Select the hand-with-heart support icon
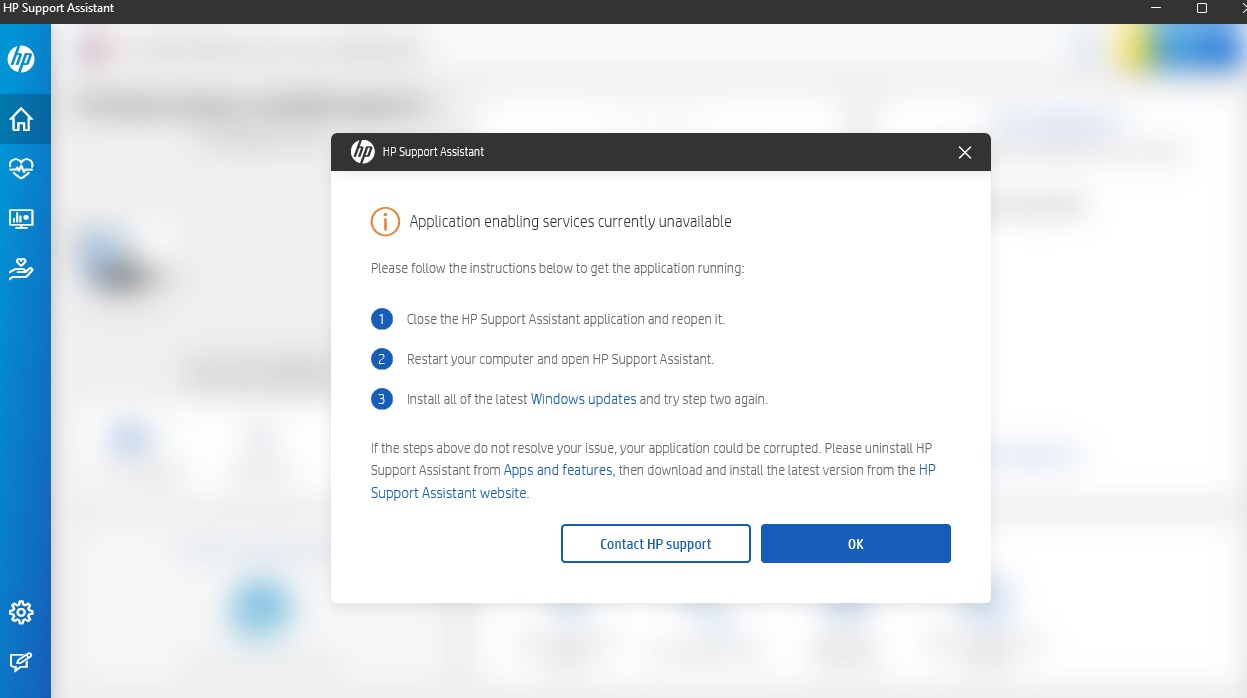Viewport: 1247px width, 698px height. pyautogui.click(x=21, y=268)
